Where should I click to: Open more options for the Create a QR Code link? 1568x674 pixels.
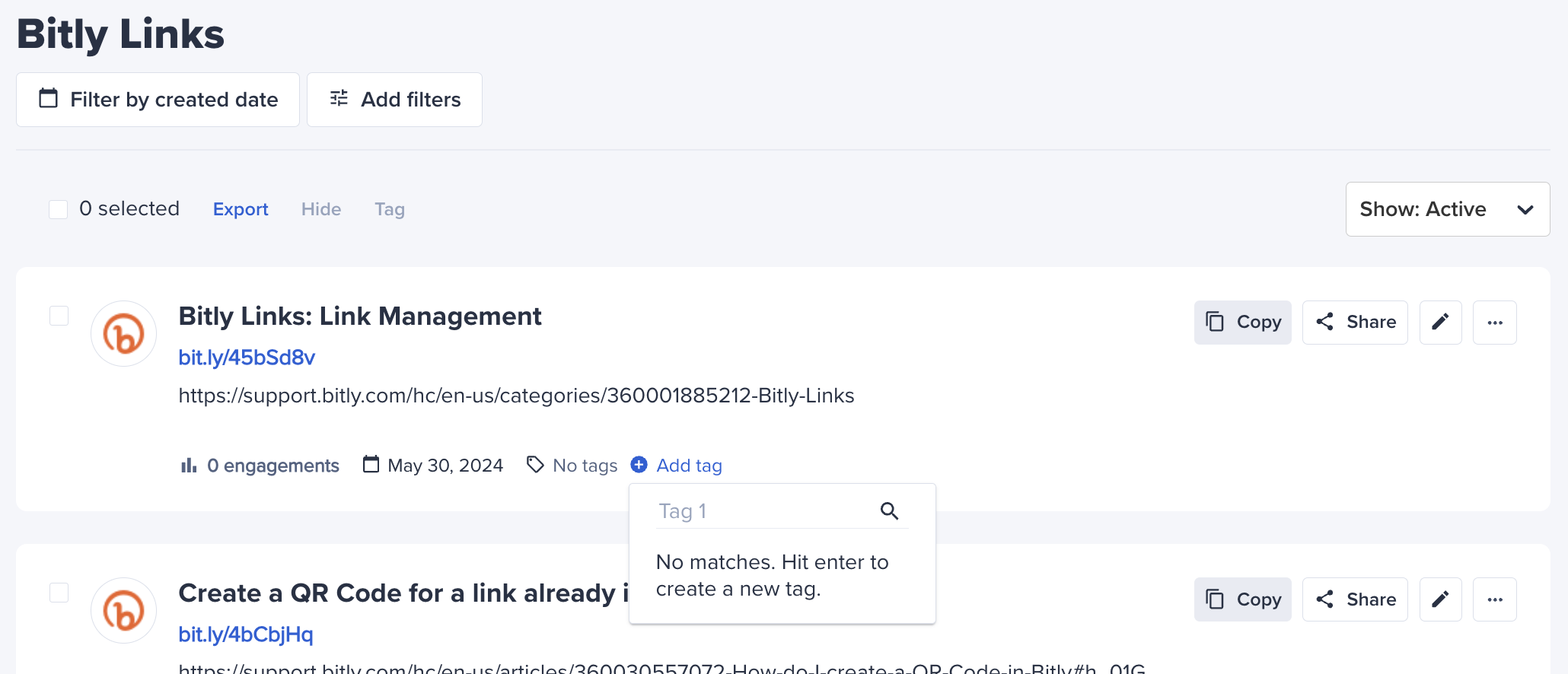1495,599
